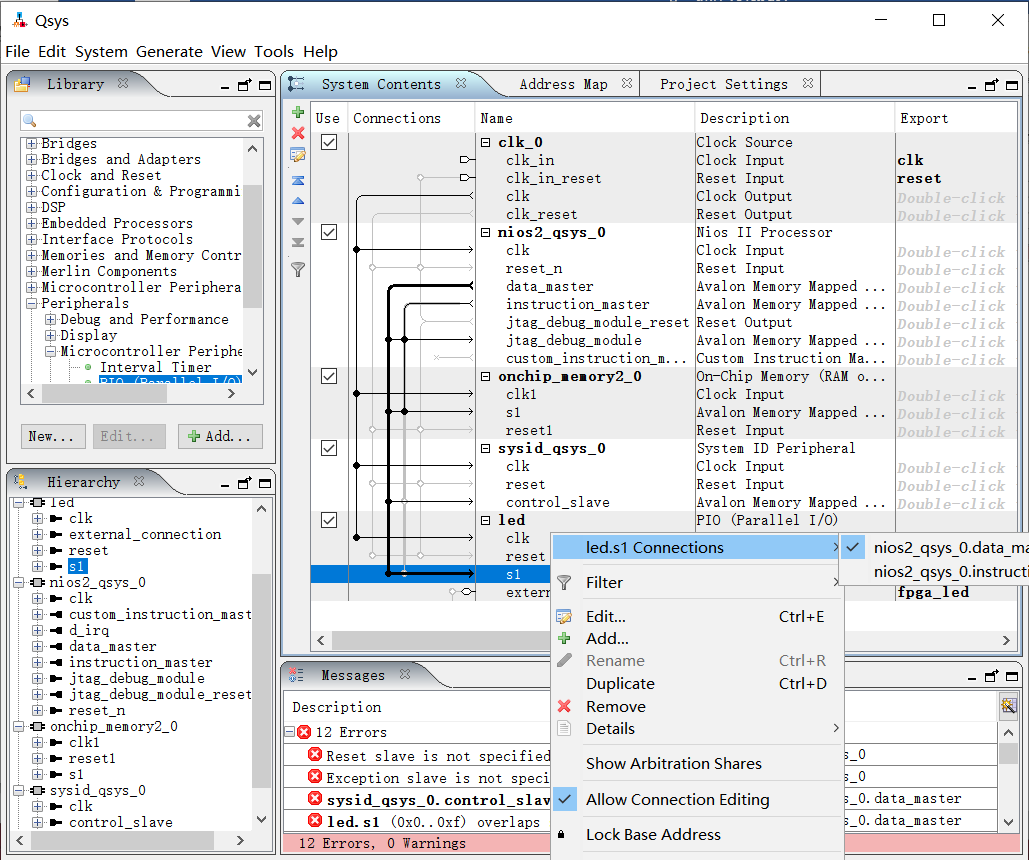Expand the Embedded Processors library category
1029x860 pixels.
pos(32,223)
